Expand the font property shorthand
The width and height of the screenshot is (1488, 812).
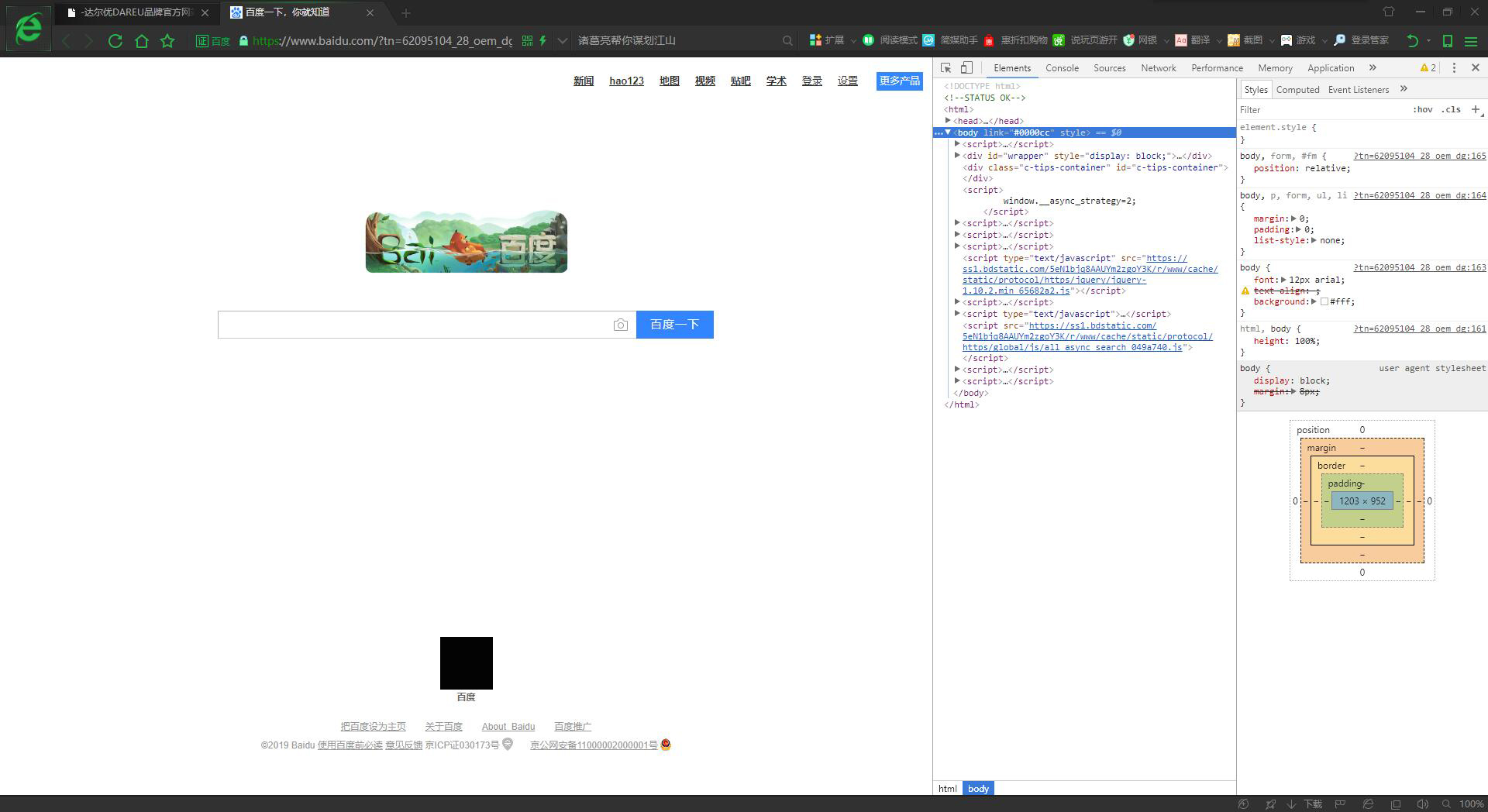point(1283,280)
